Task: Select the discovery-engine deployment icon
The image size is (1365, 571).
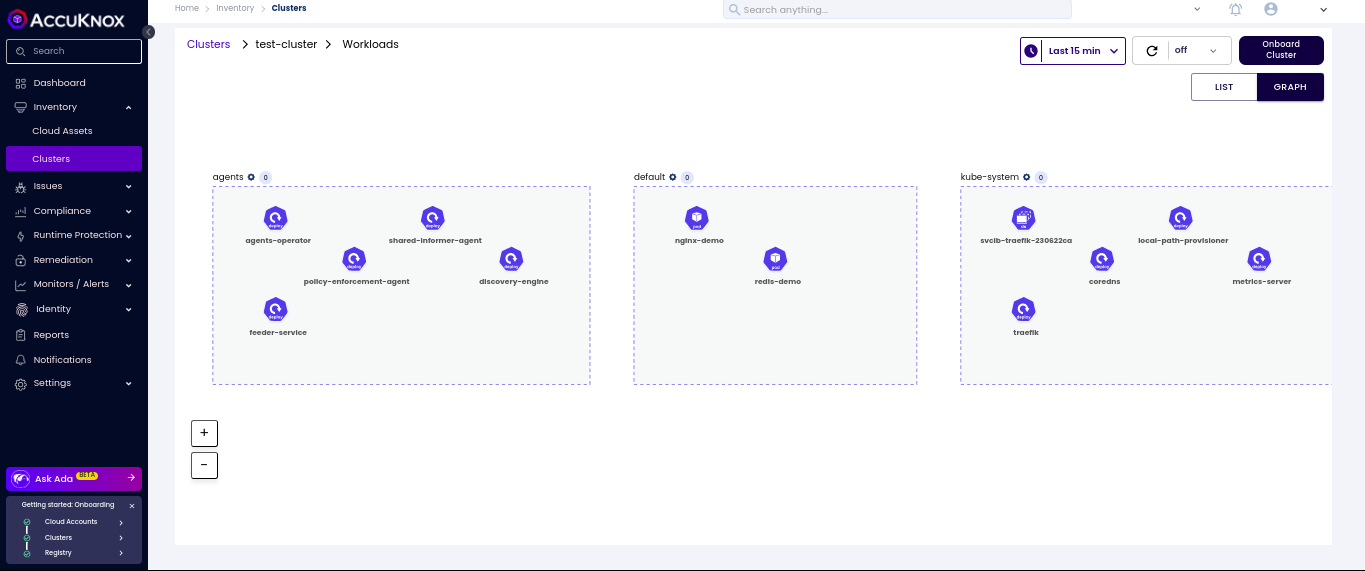Action: [x=511, y=259]
